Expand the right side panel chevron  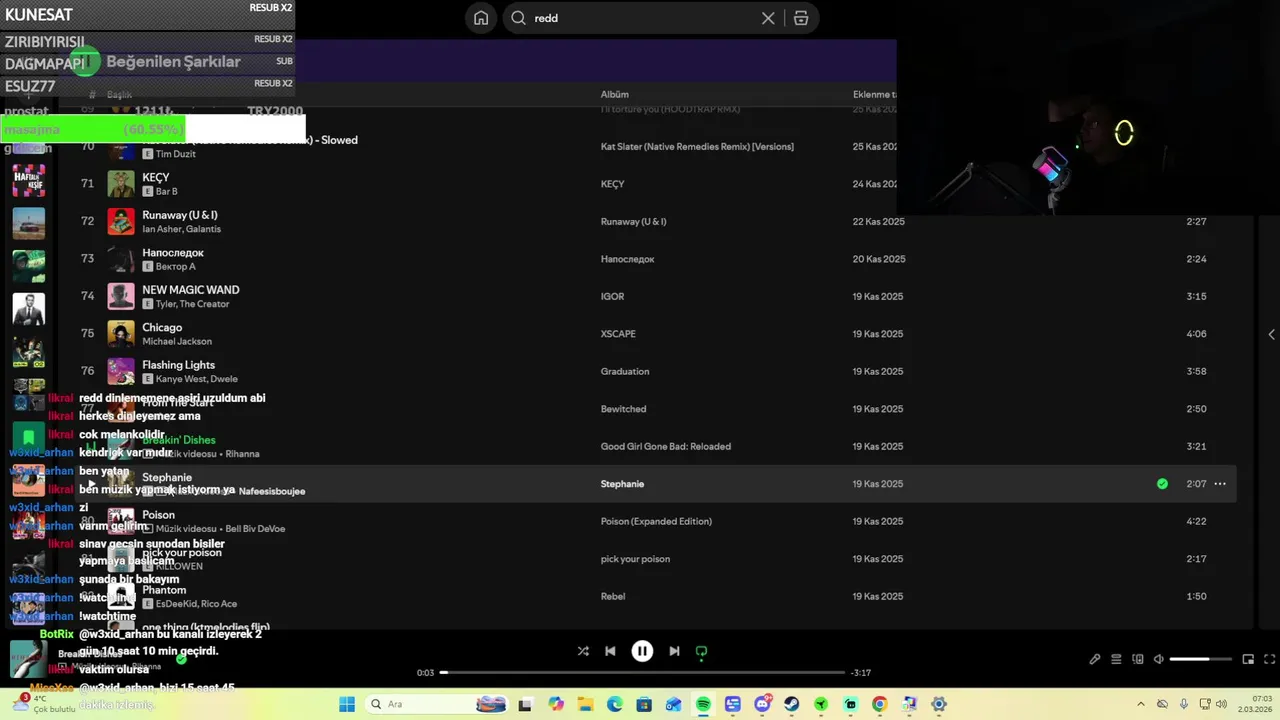[1271, 334]
